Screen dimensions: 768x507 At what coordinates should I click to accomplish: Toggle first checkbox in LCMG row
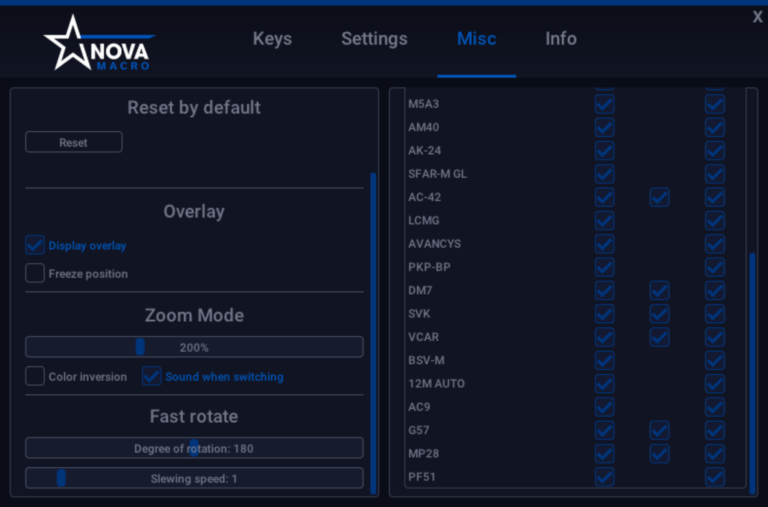pos(605,220)
